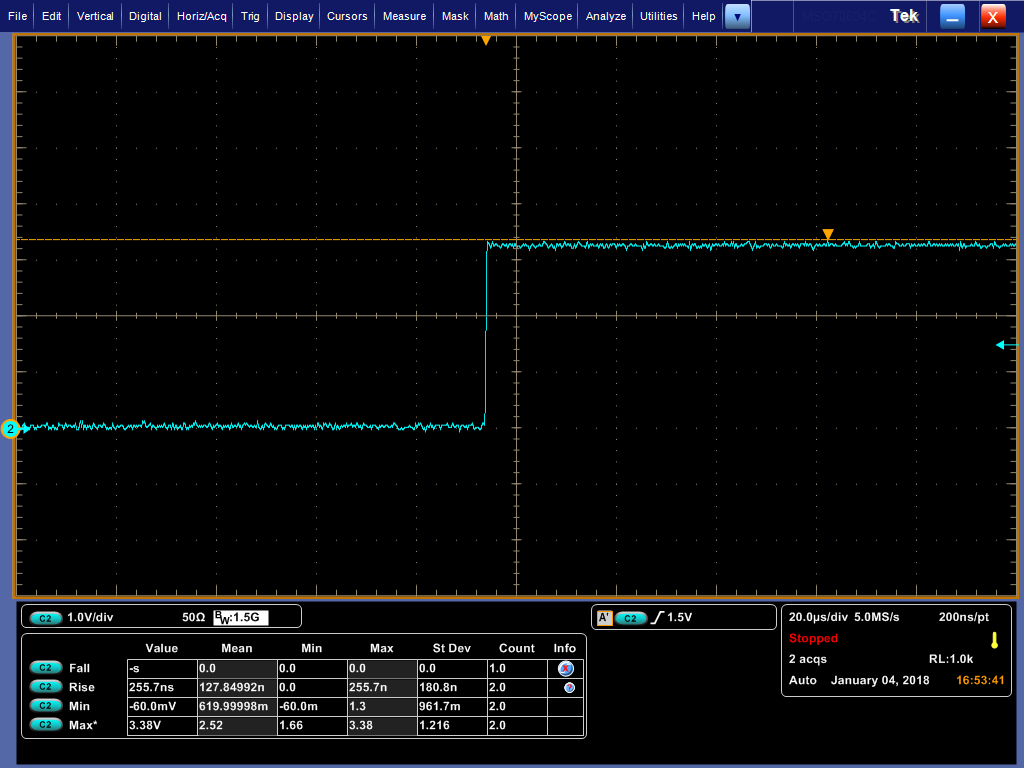Open the Edit menu

pos(52,16)
